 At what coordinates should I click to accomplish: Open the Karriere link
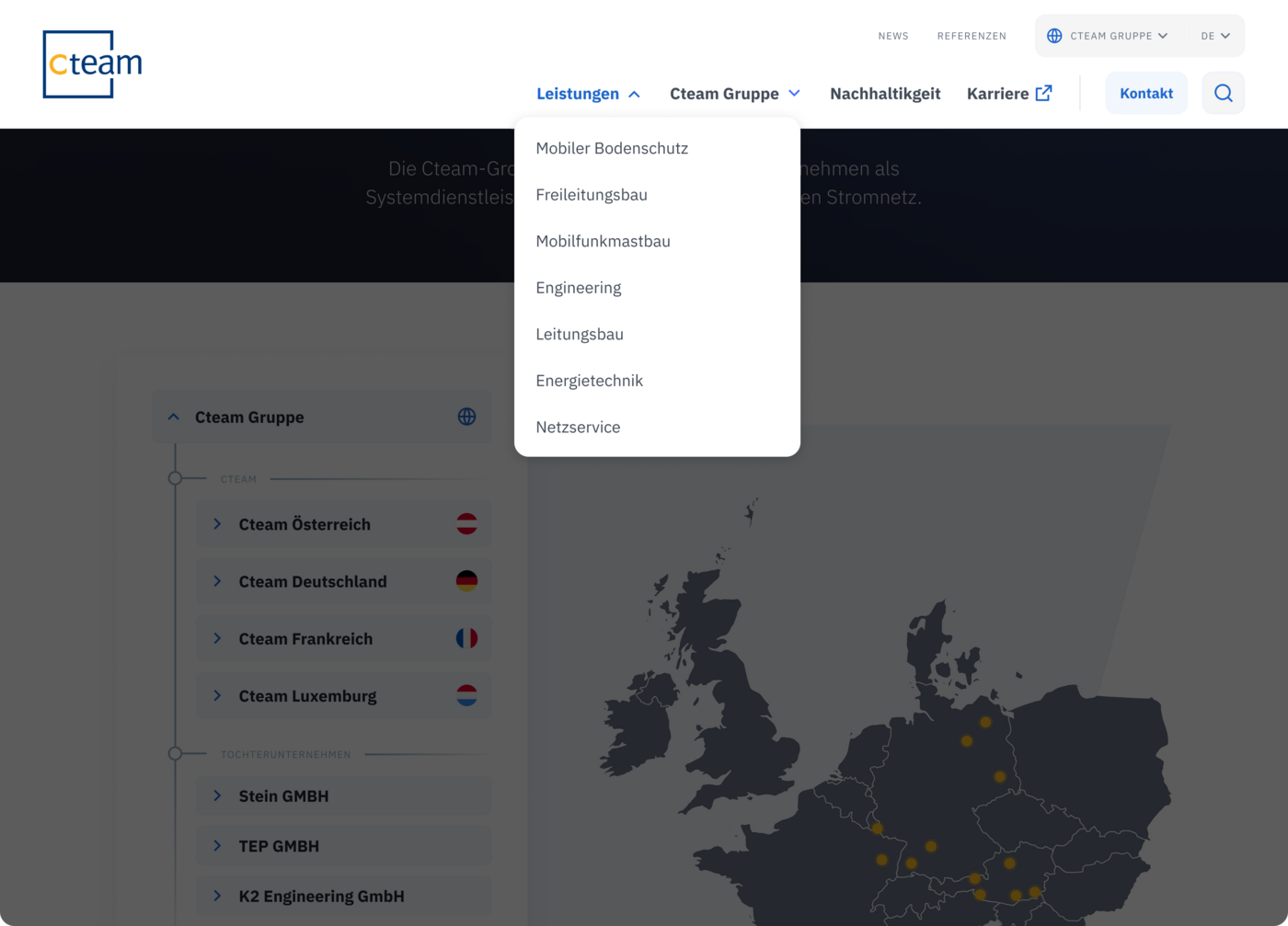click(x=1009, y=94)
